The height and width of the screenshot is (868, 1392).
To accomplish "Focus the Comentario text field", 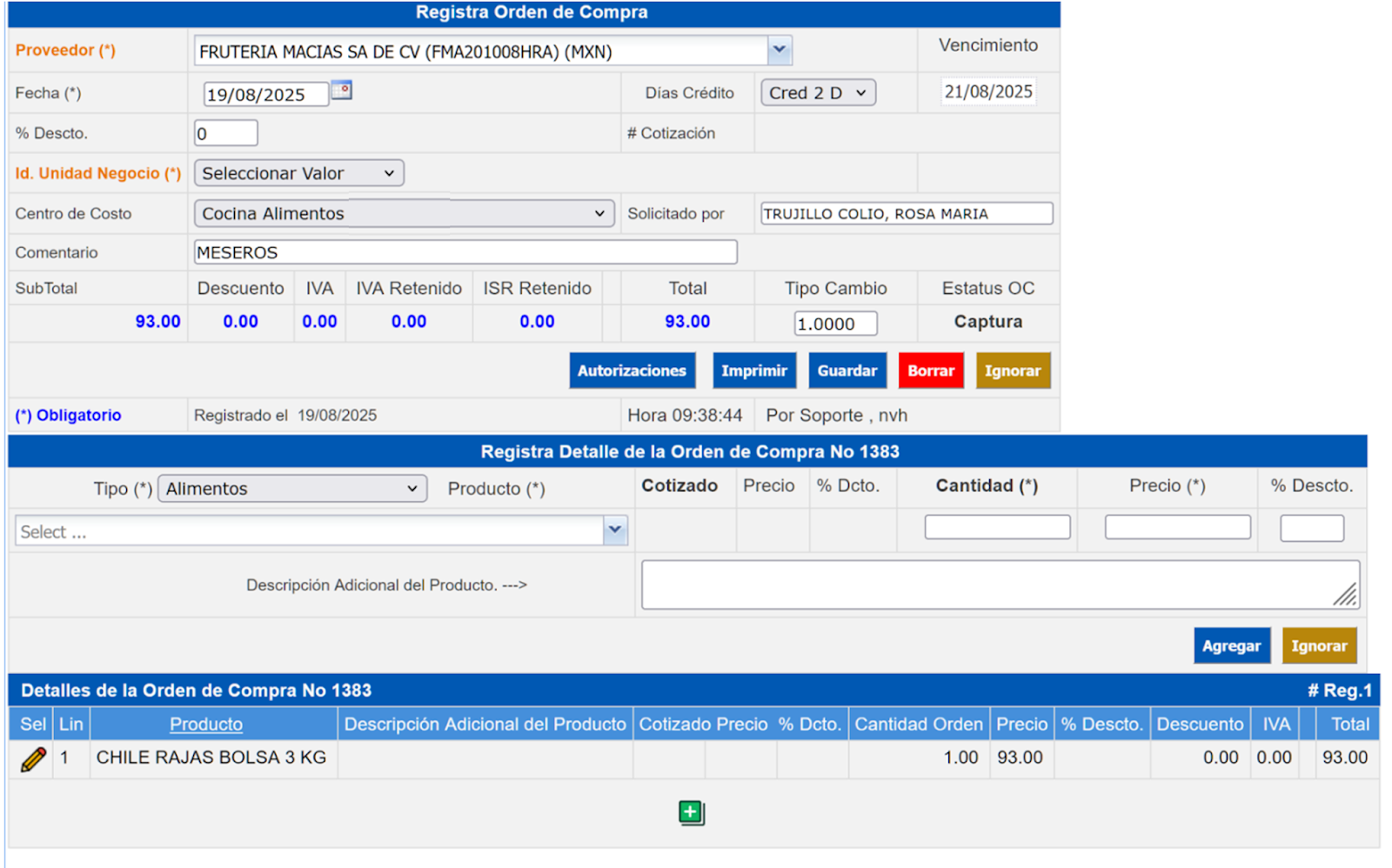I will 465,252.
